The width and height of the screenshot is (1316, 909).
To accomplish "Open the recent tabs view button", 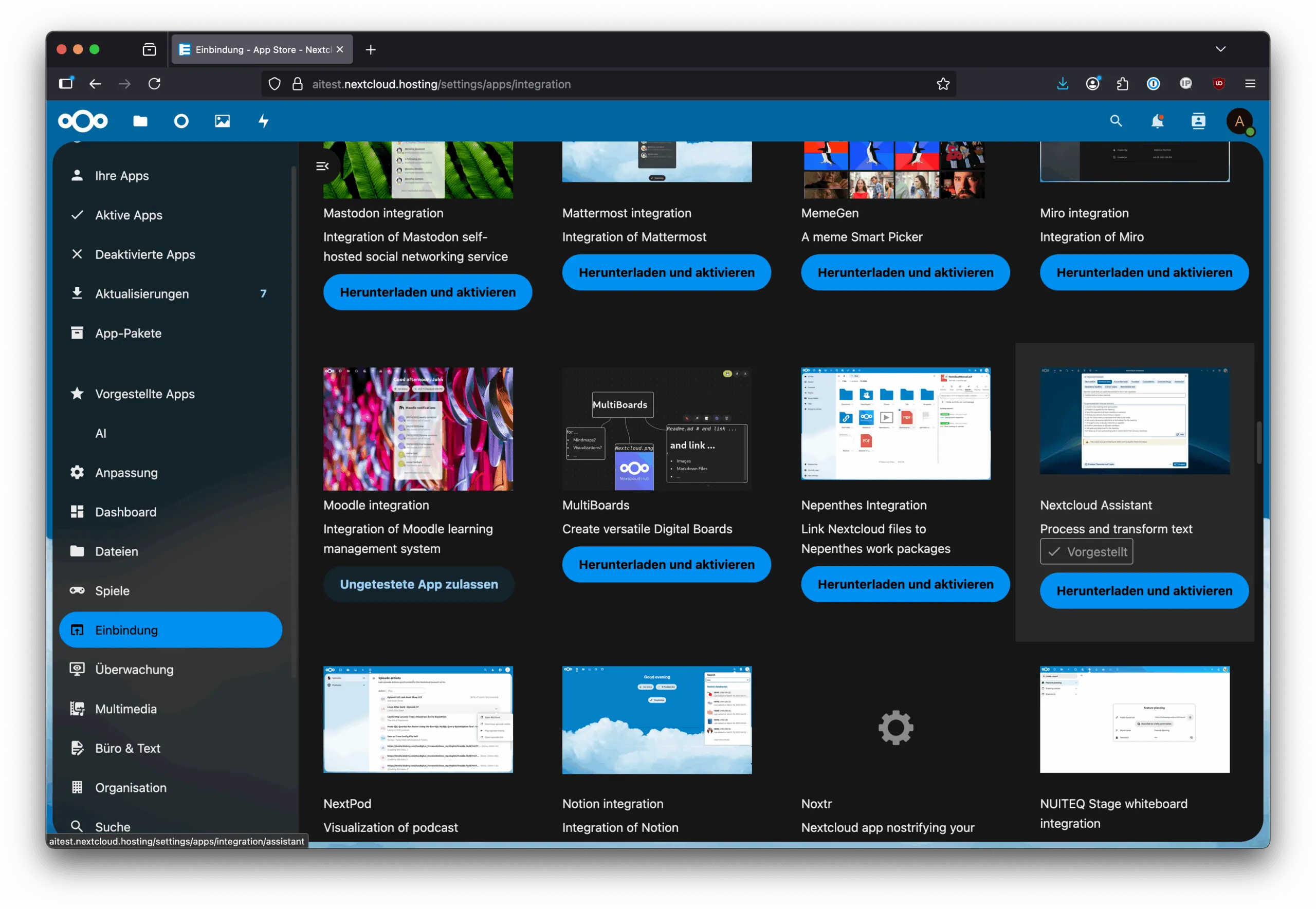I will (149, 49).
